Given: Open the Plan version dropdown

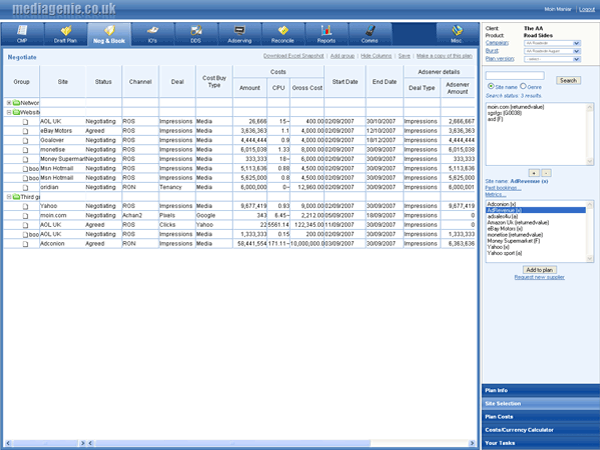Looking at the screenshot, I should click(x=552, y=59).
